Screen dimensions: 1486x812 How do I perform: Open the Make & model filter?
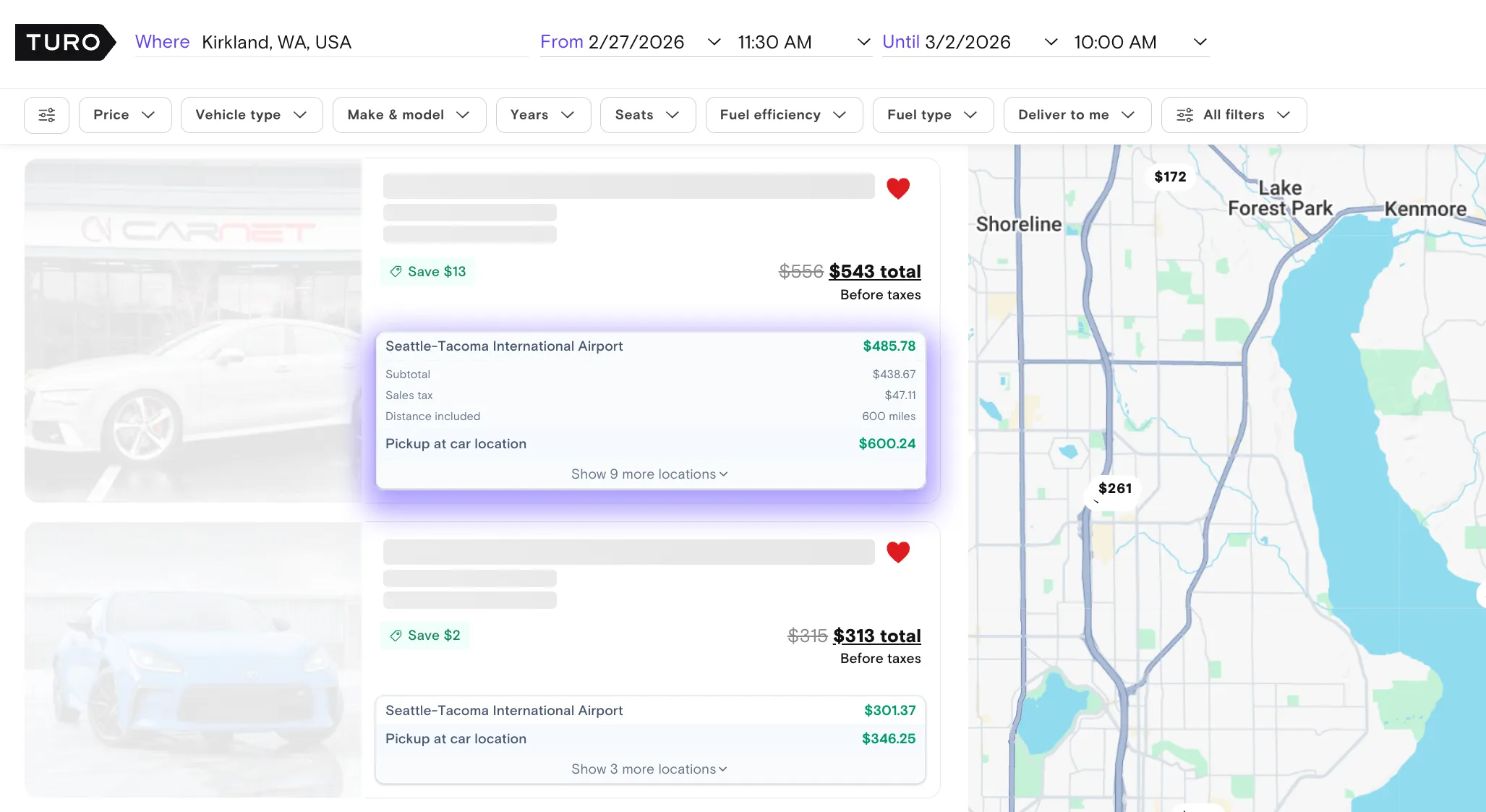coord(409,114)
